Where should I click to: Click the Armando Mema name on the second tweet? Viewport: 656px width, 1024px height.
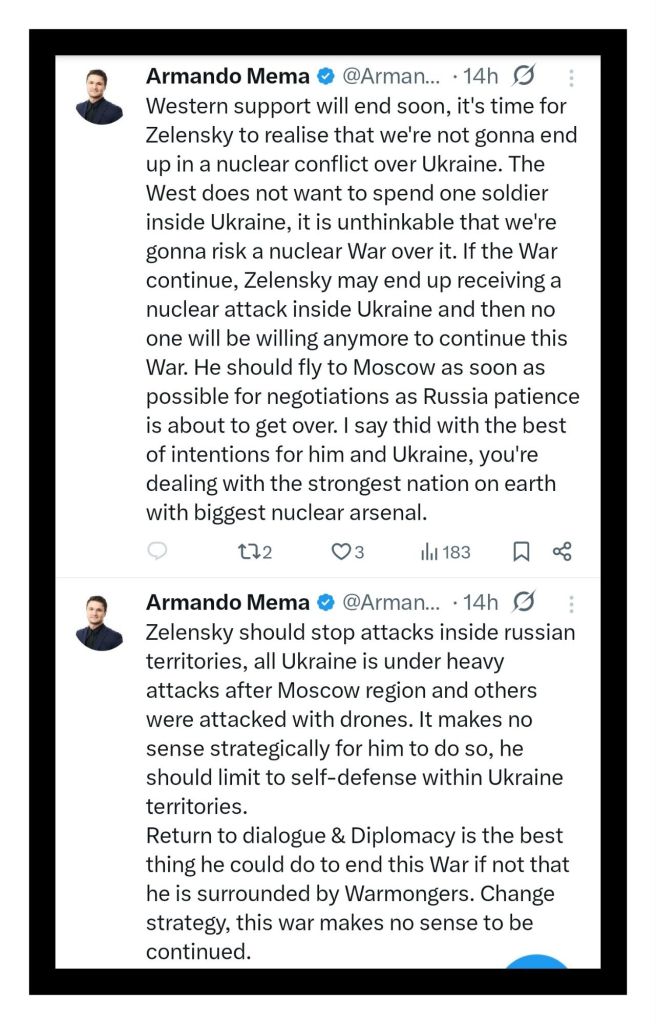[x=227, y=602]
